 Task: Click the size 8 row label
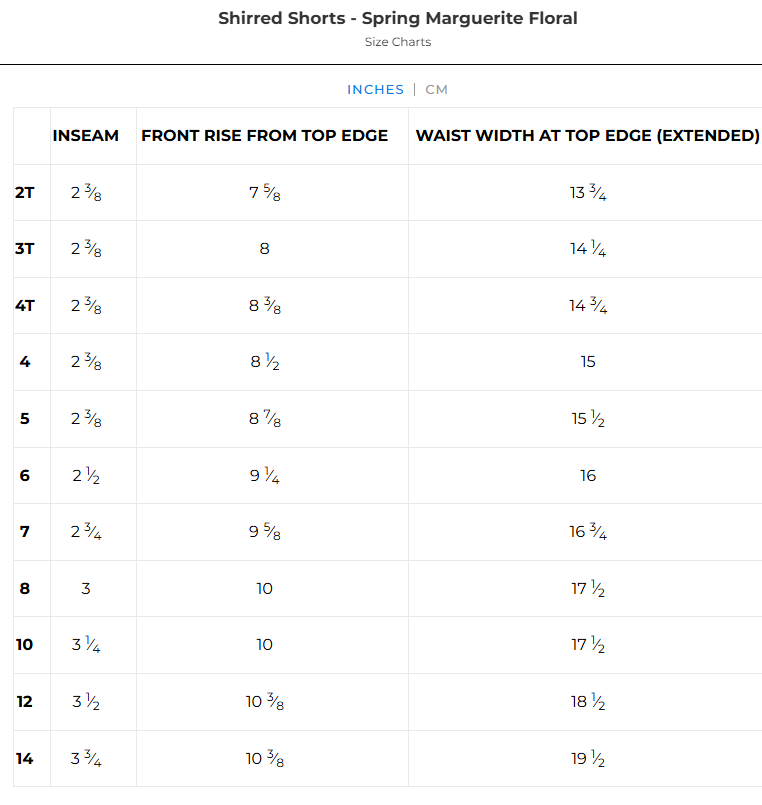[x=25, y=588]
